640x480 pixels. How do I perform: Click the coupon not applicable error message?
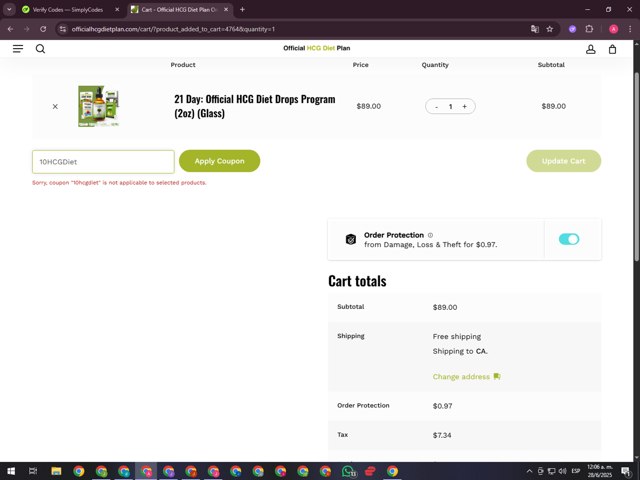click(119, 183)
